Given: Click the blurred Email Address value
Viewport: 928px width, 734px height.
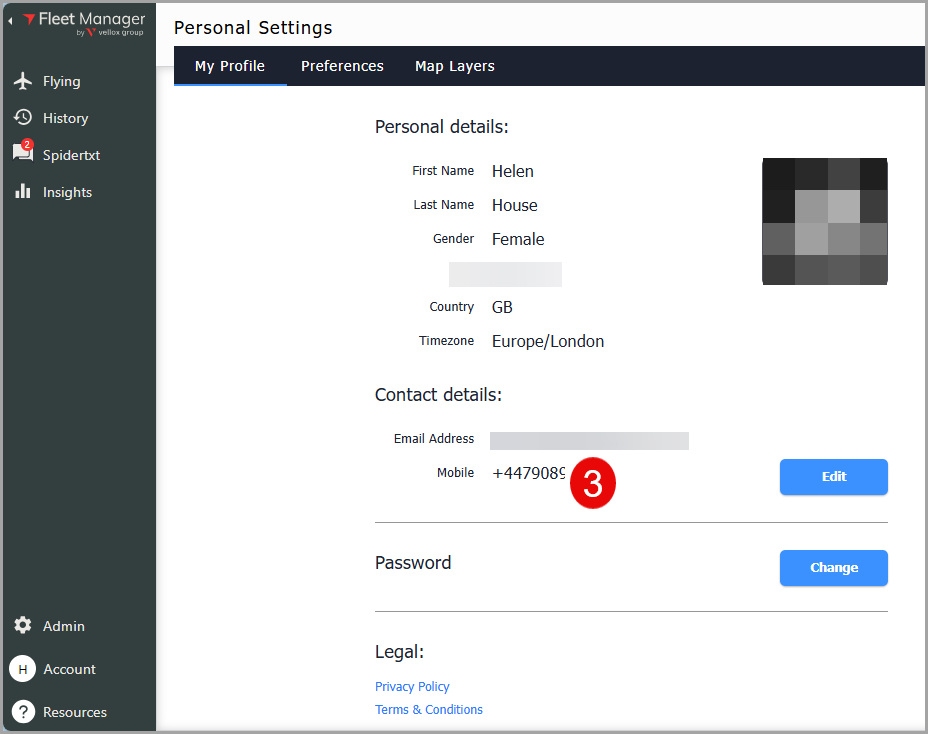Looking at the screenshot, I should click(589, 440).
